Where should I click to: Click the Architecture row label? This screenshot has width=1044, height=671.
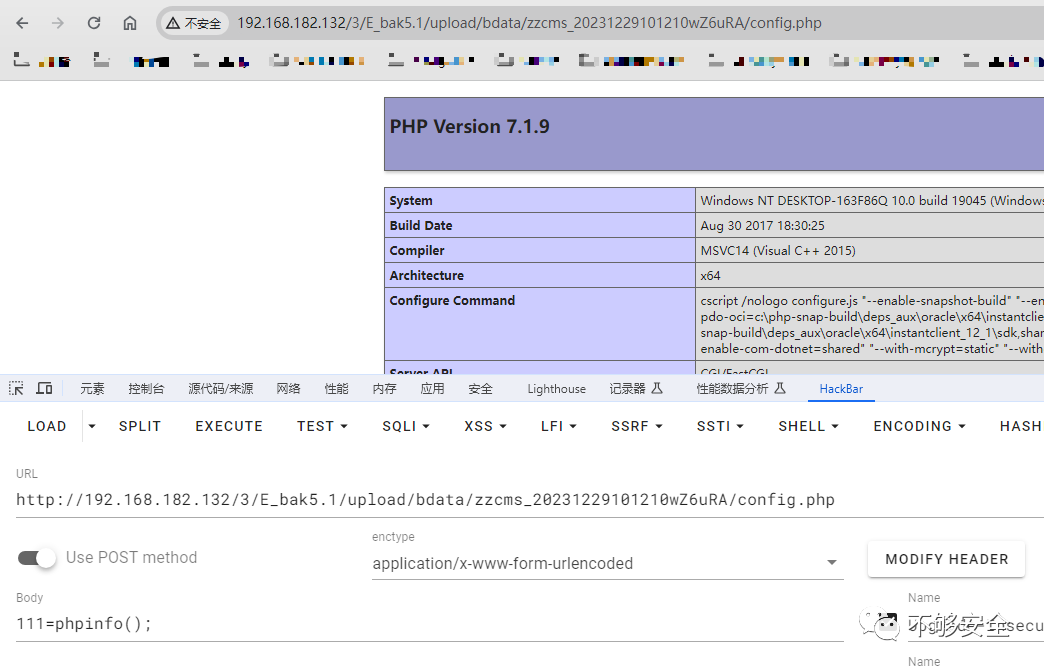(x=427, y=276)
